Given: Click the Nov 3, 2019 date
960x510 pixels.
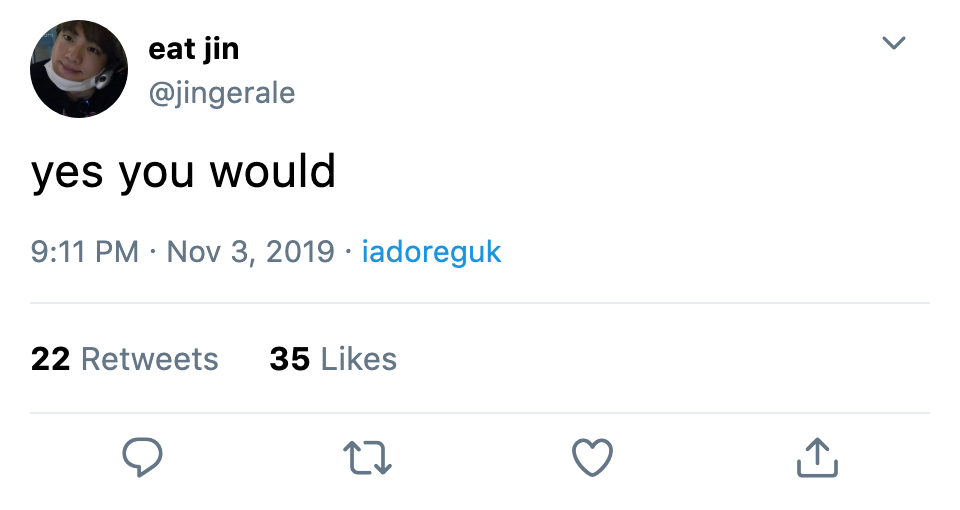Looking at the screenshot, I should pyautogui.click(x=250, y=252).
